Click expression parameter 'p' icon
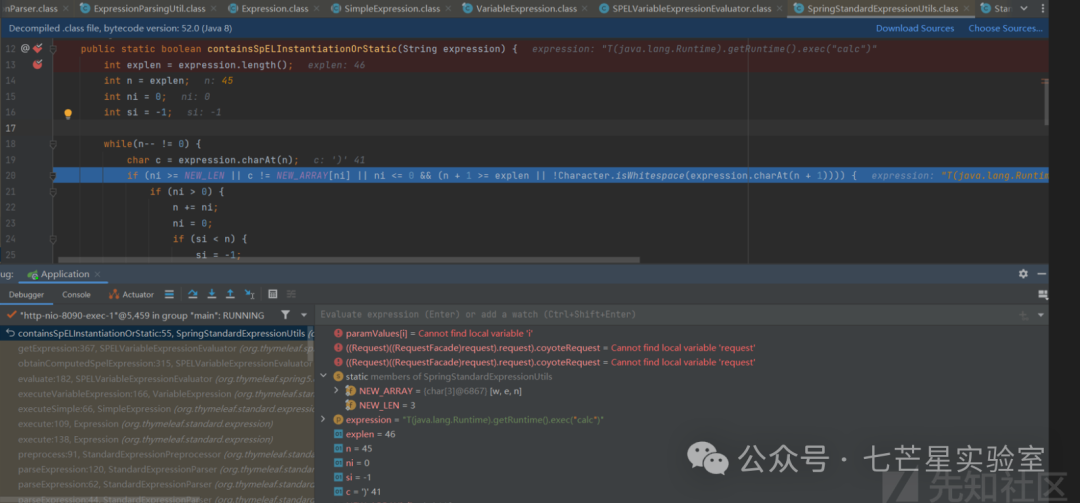 click(x=338, y=420)
